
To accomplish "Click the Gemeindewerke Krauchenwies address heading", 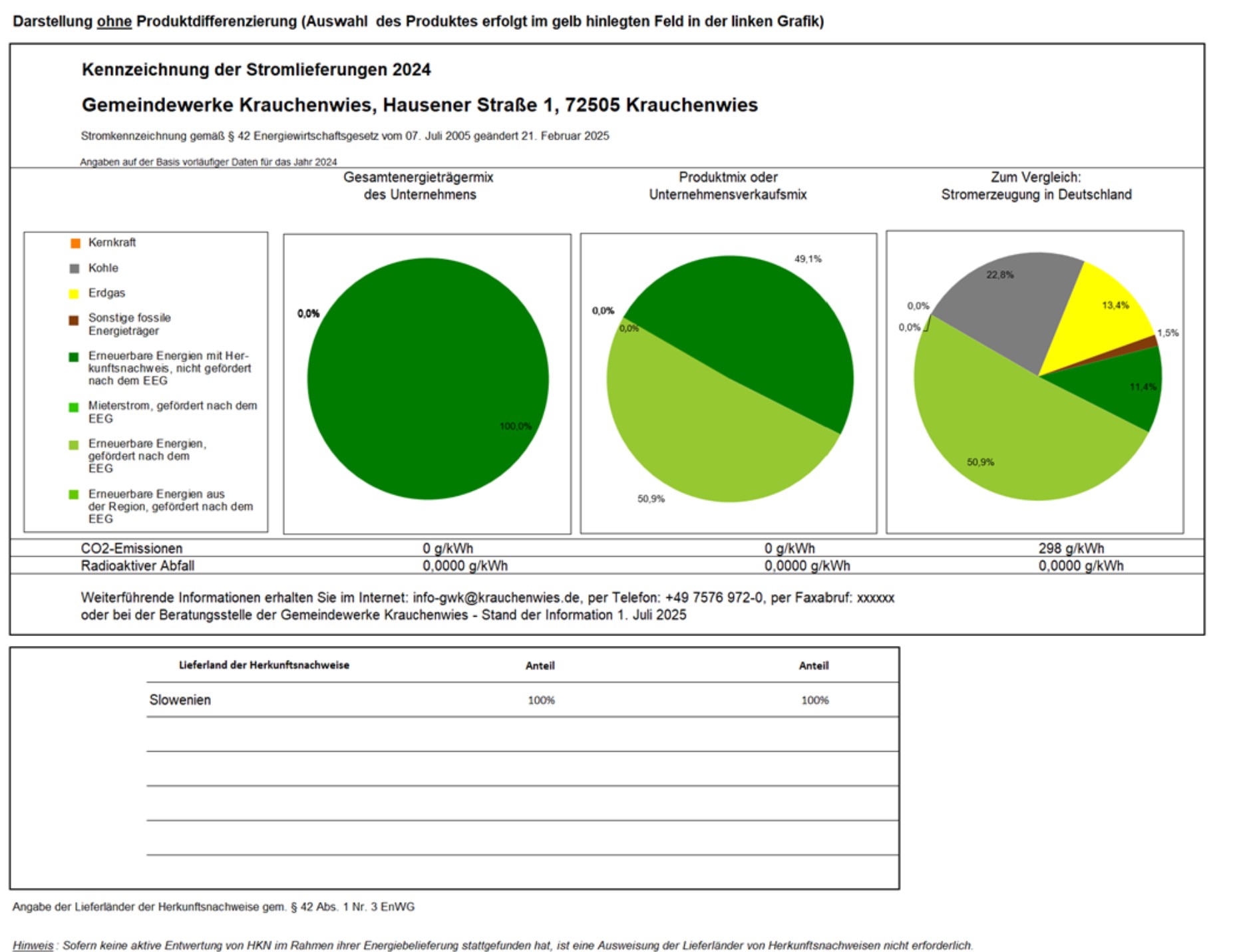I will [419, 105].
